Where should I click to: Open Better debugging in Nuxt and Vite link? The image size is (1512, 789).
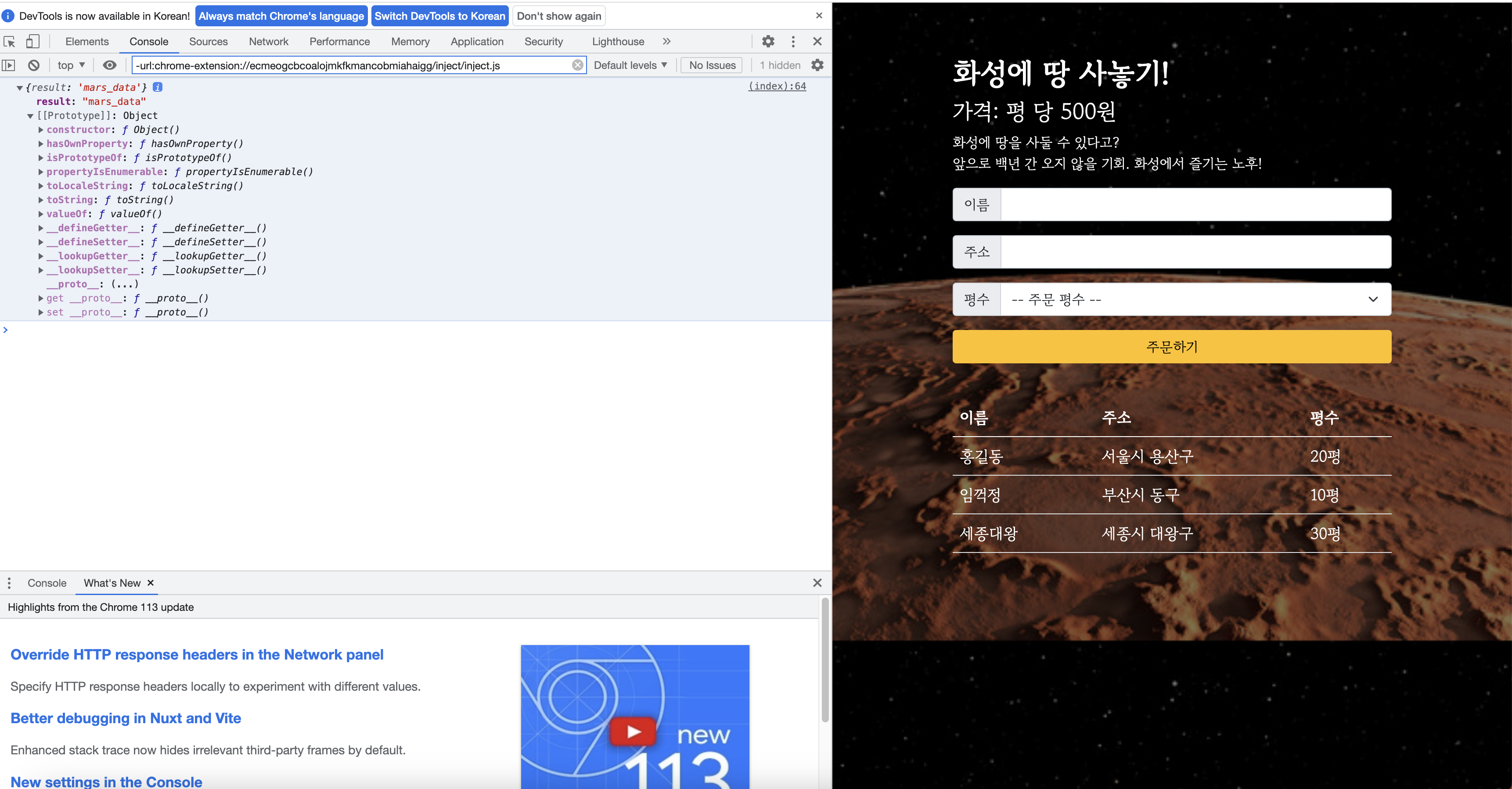click(x=126, y=719)
